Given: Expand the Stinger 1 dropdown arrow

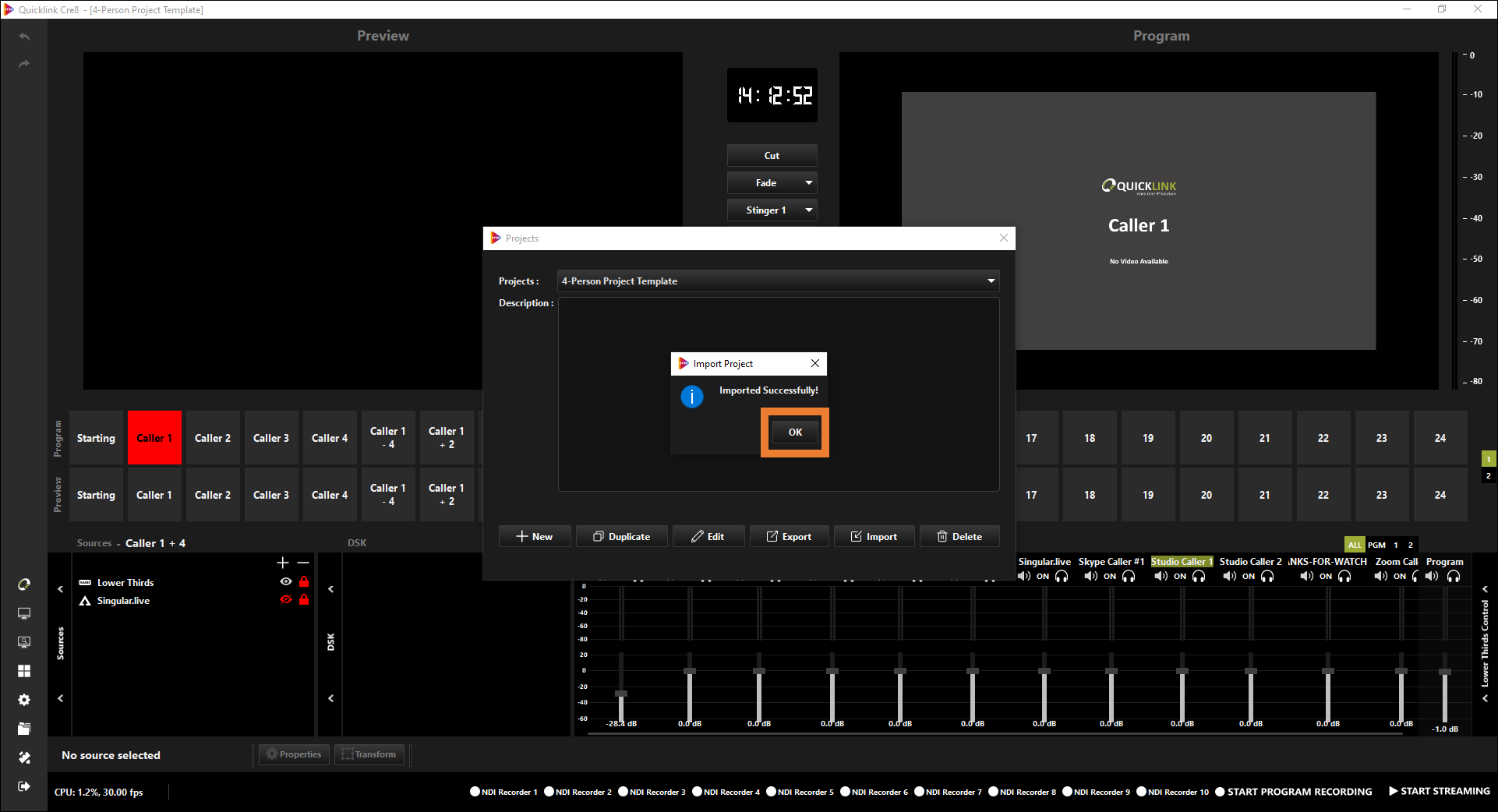Looking at the screenshot, I should (x=808, y=210).
